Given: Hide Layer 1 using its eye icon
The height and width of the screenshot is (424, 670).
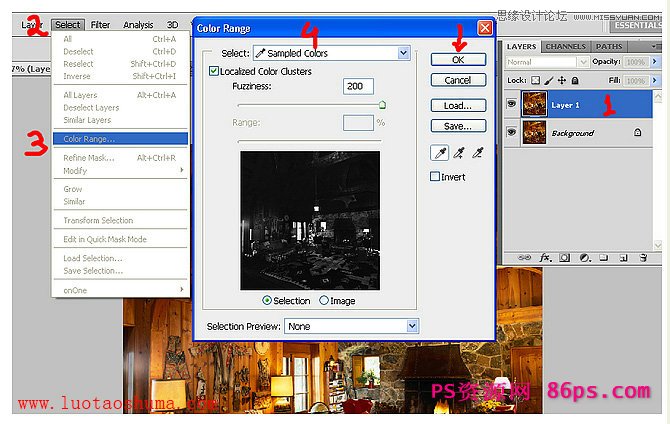Looking at the screenshot, I should click(x=510, y=104).
